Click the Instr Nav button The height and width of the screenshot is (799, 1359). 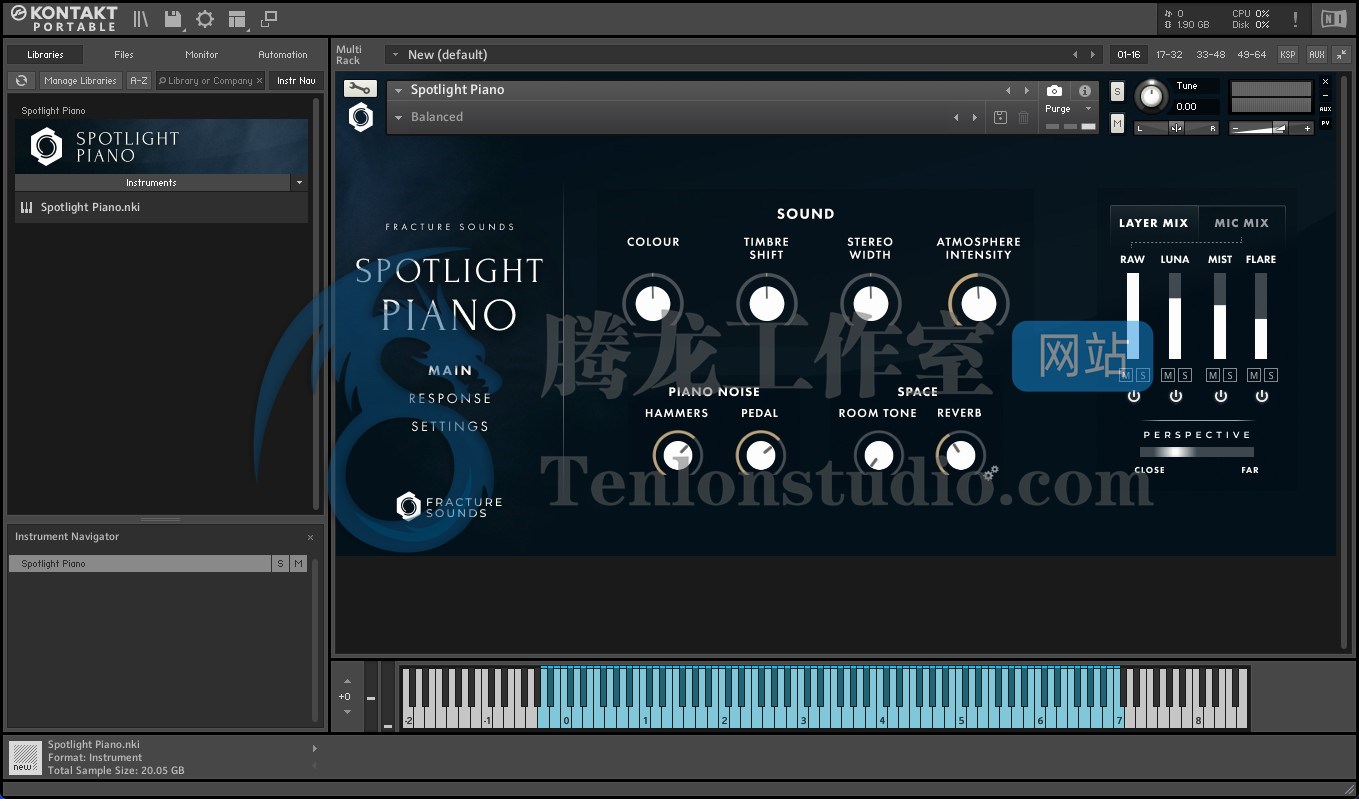click(x=296, y=81)
